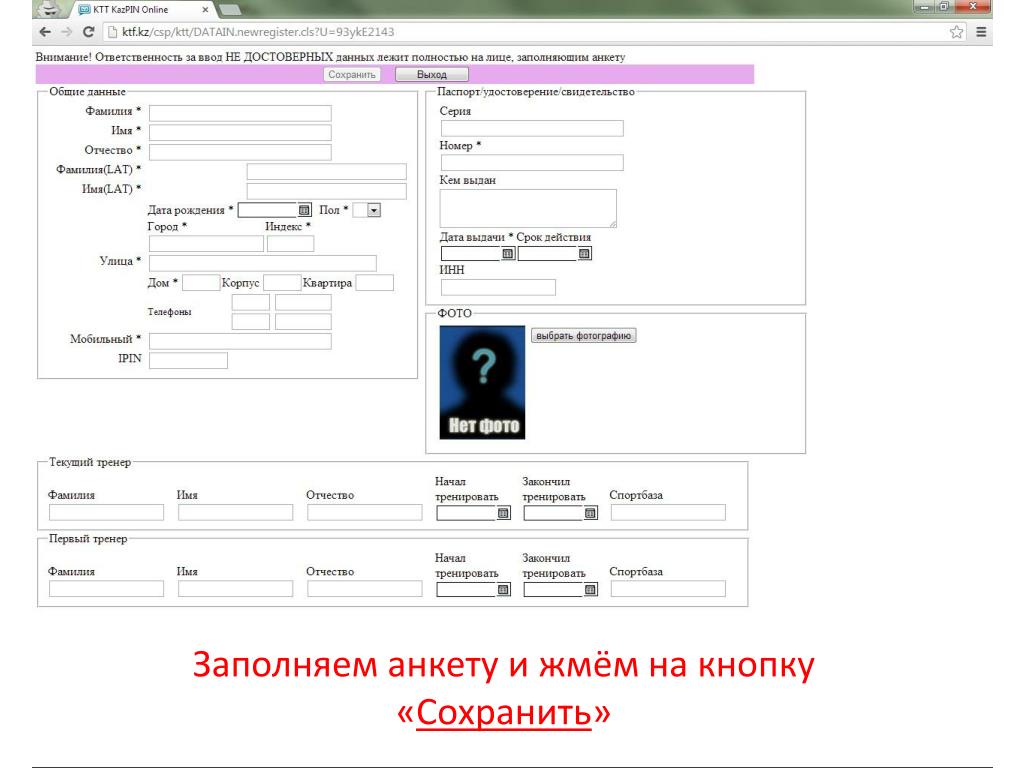Click the Город input field

pos(206,244)
